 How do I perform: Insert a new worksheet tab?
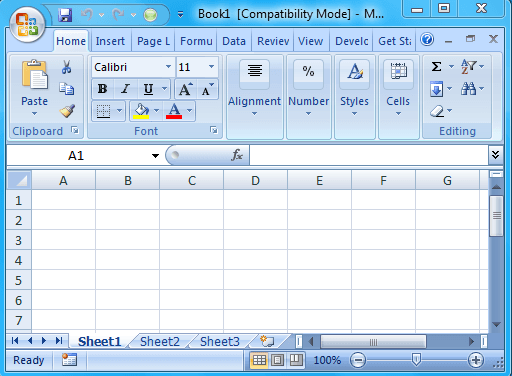267,341
